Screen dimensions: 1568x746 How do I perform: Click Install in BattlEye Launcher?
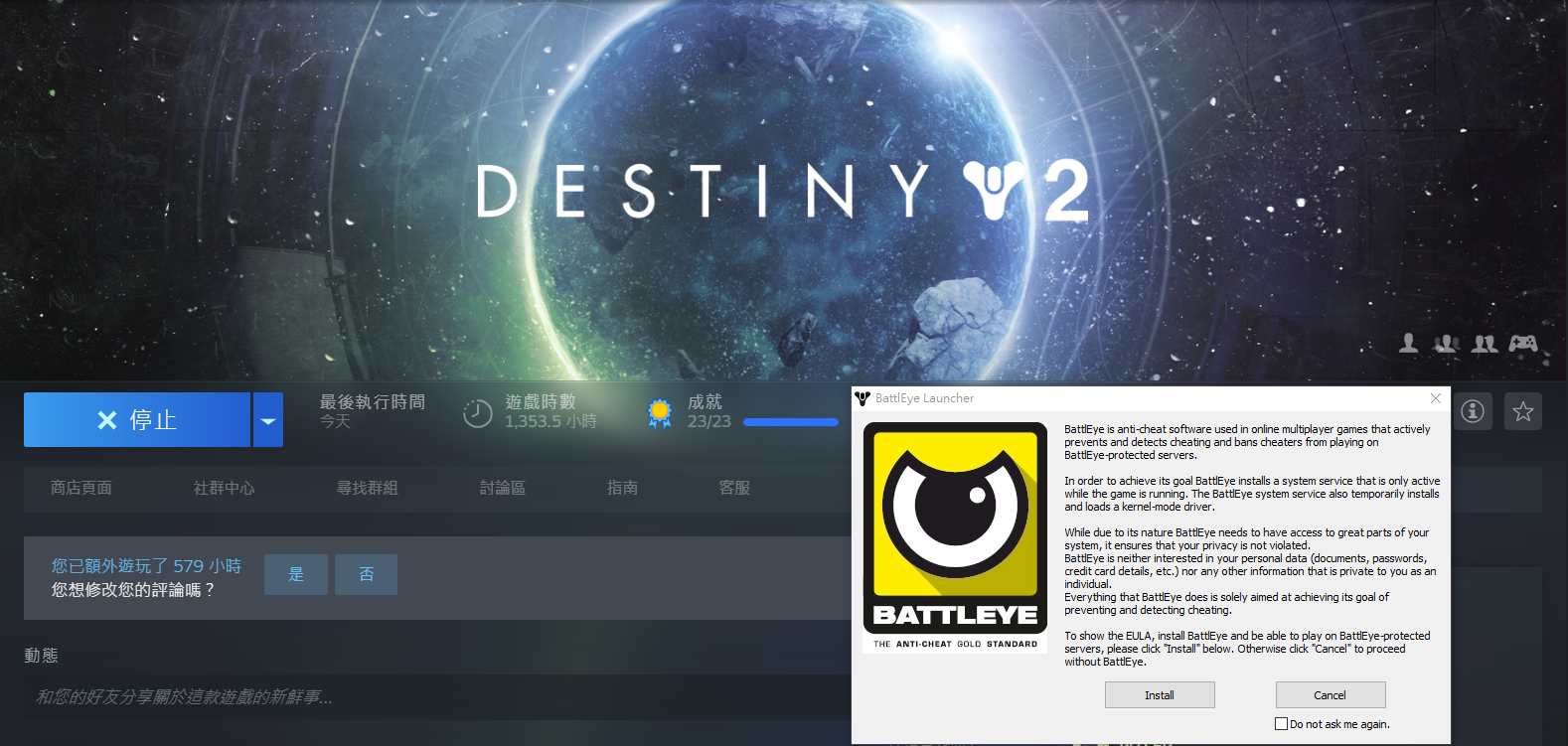point(1160,695)
